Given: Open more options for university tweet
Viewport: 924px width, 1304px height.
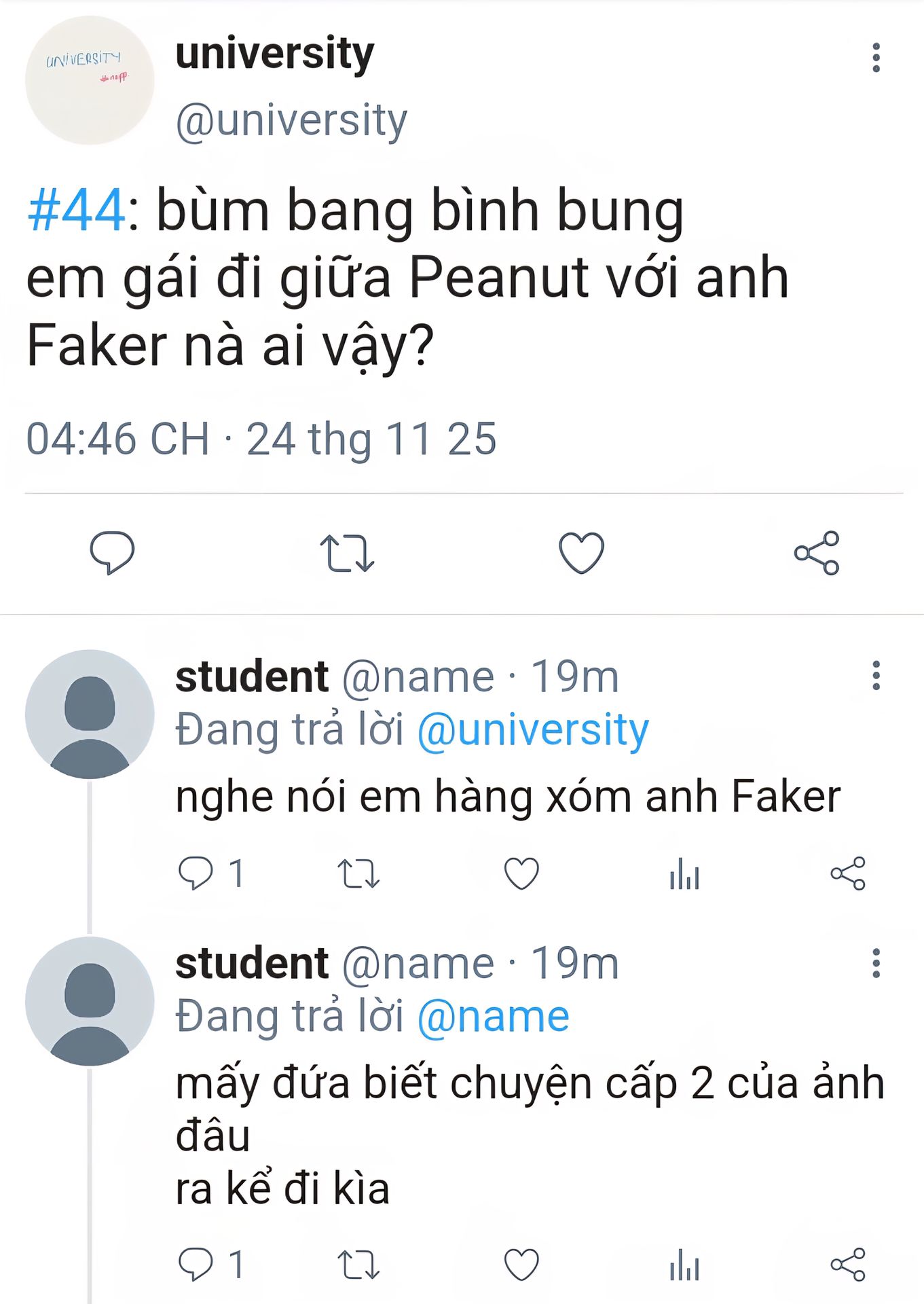Looking at the screenshot, I should (876, 58).
